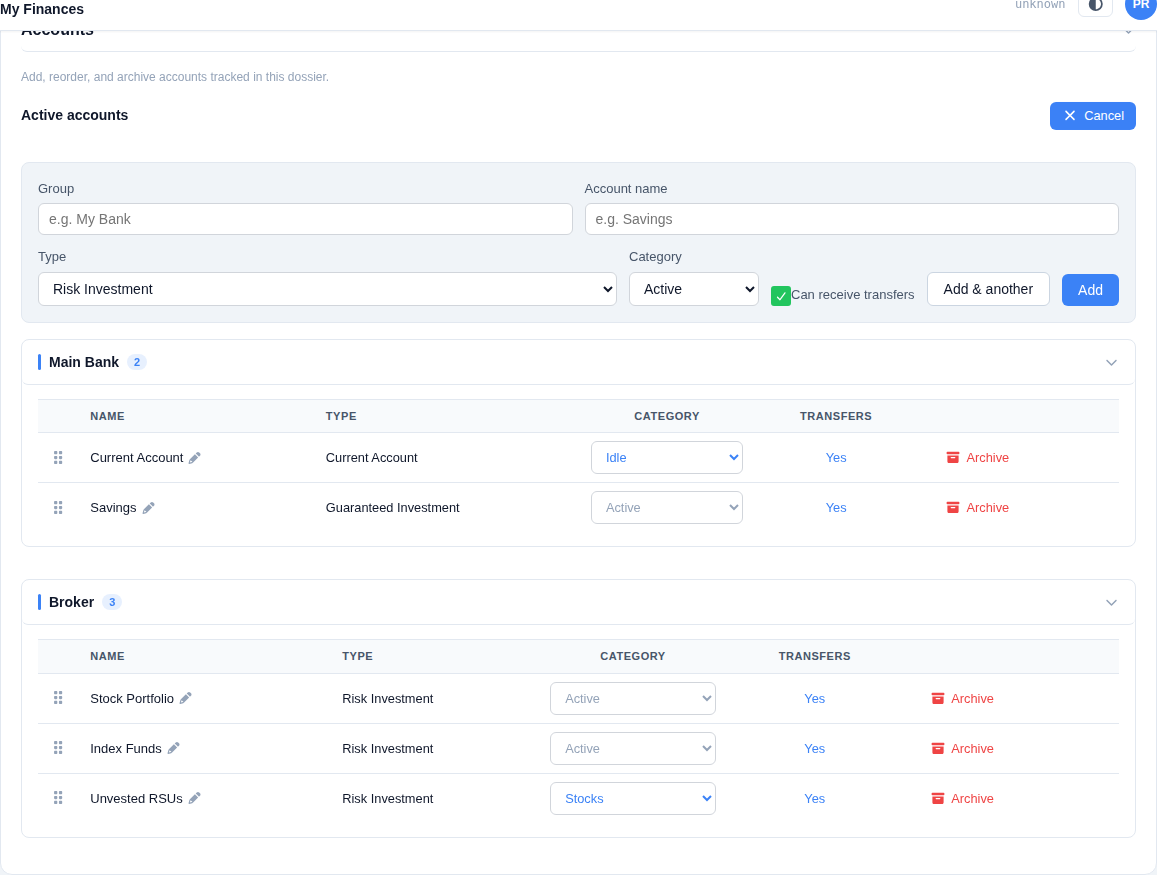Screen dimensions: 1157x875
Task: Toggle transfers Yes for Unvested RSUs
Action: (815, 798)
